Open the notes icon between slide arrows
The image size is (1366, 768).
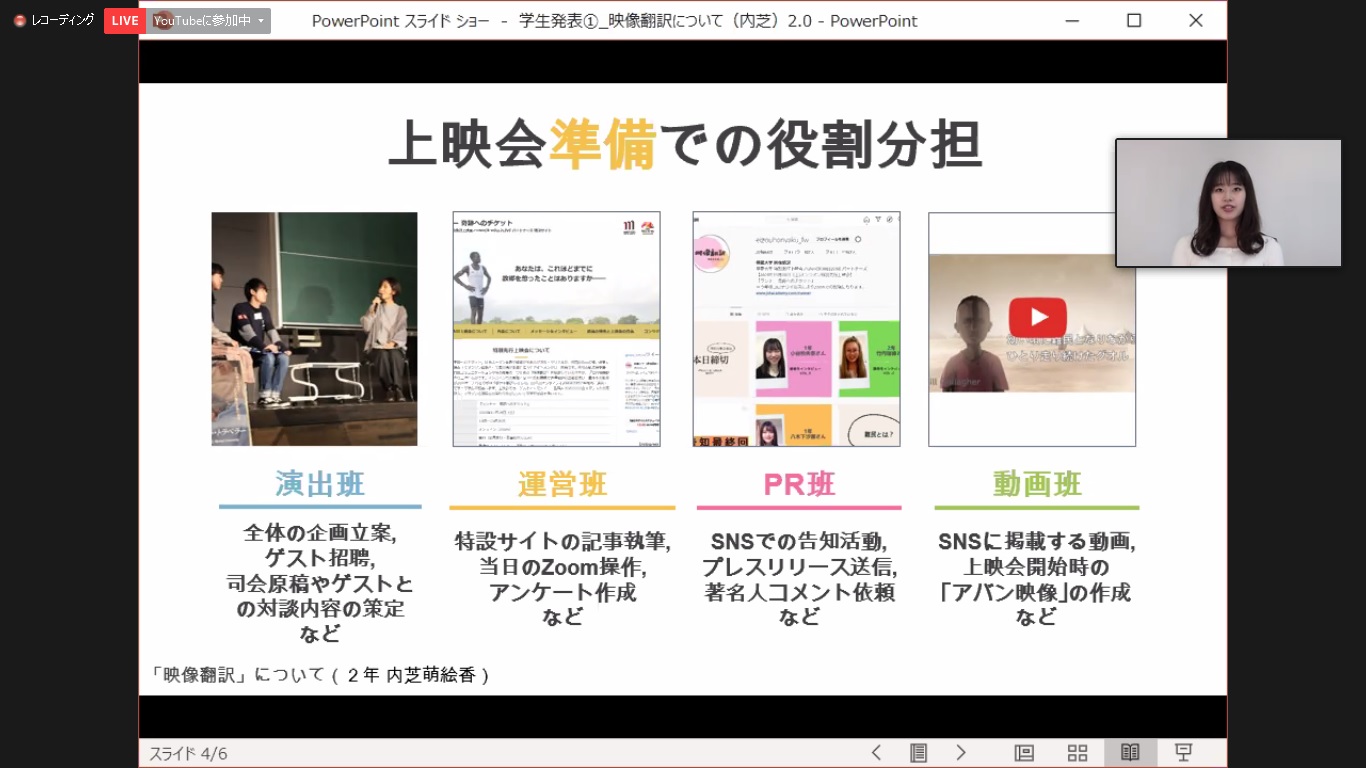point(918,753)
